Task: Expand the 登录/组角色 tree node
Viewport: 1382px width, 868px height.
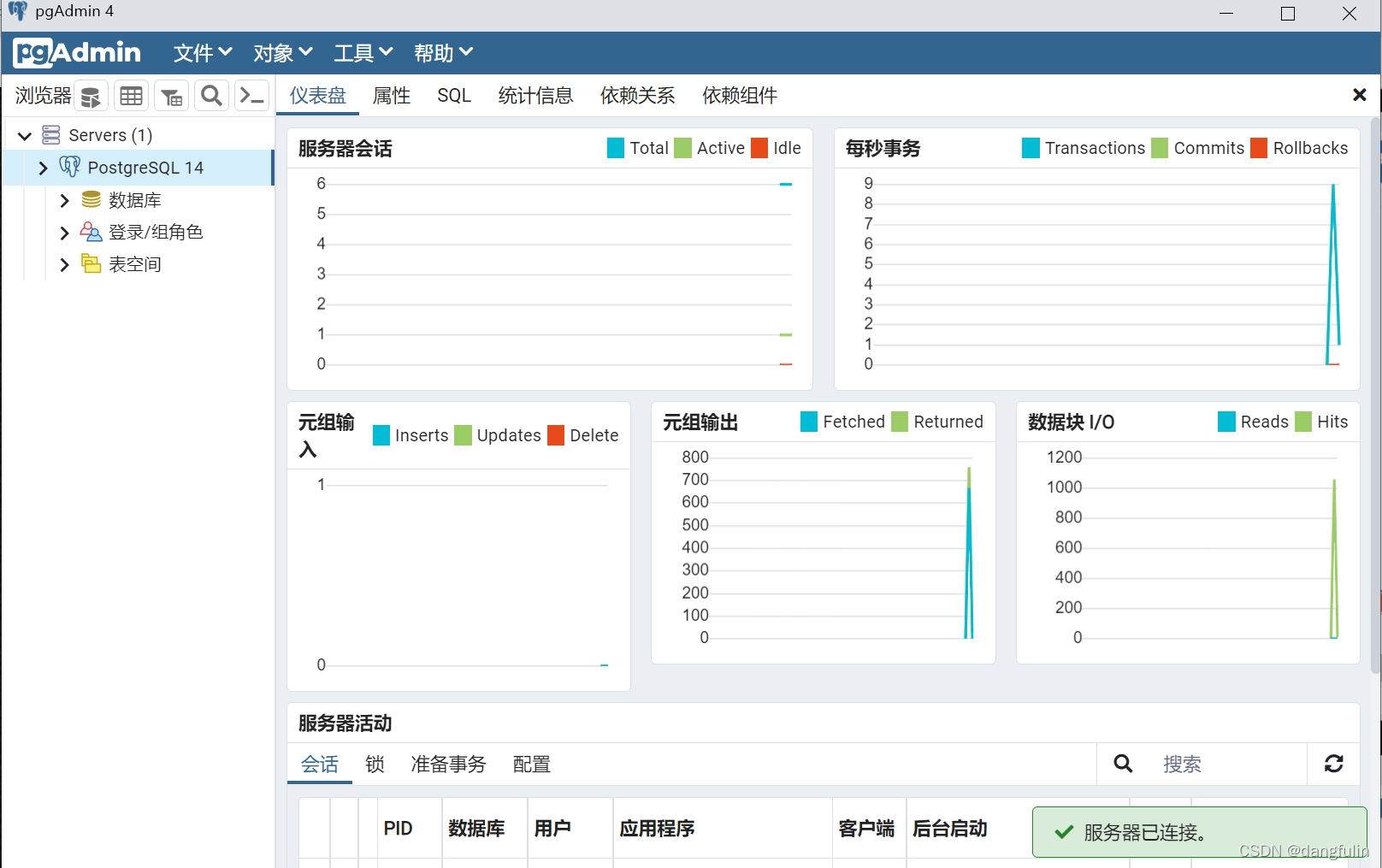Action: point(64,233)
